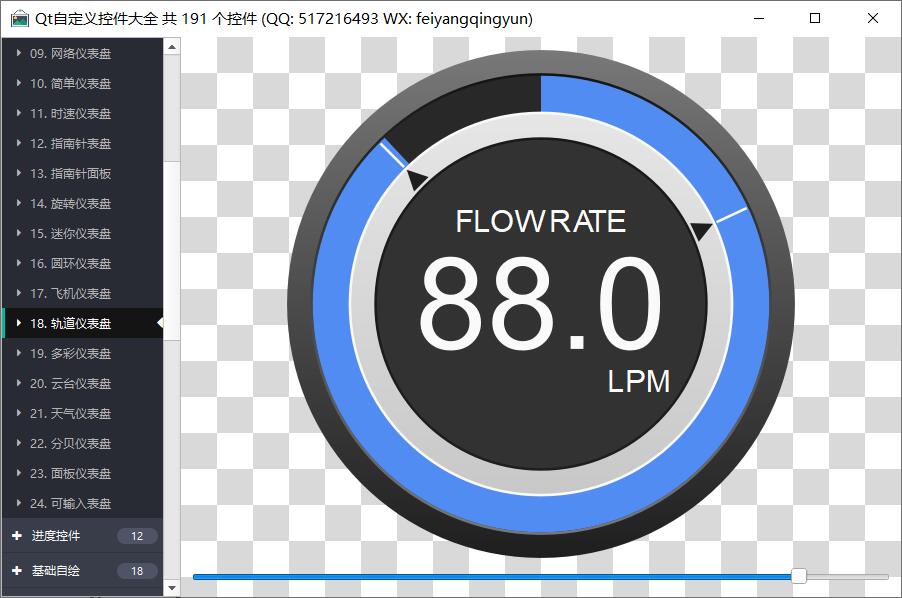This screenshot has width=902, height=598.
Task: Choose 12. 指南针表盘 from sidebar
Action: pyautogui.click(x=70, y=143)
